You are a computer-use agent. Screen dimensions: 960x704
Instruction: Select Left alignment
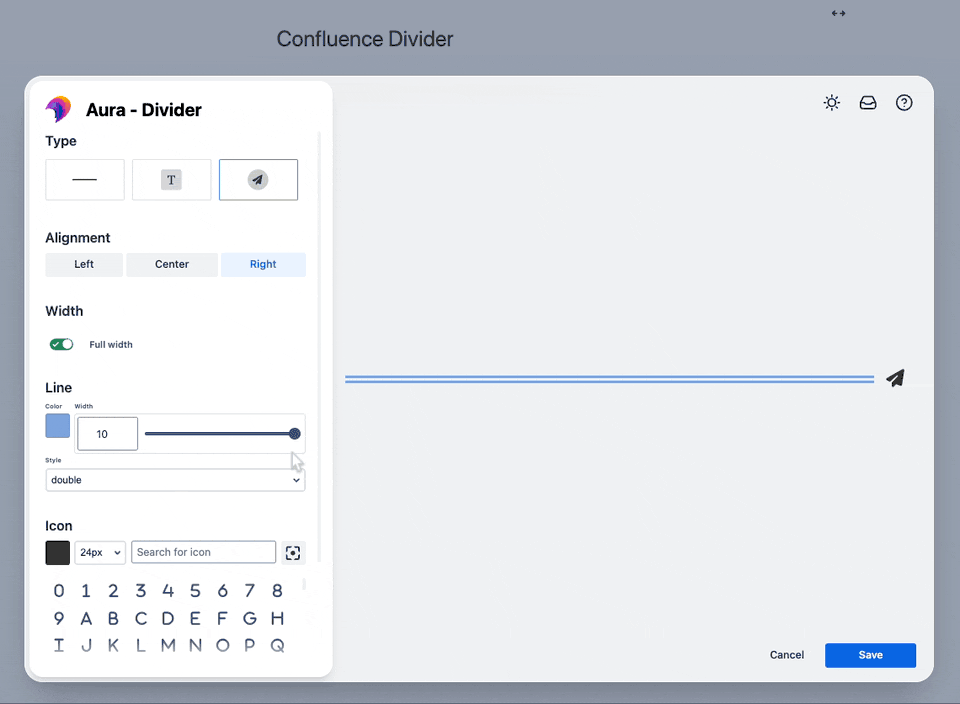(84, 264)
